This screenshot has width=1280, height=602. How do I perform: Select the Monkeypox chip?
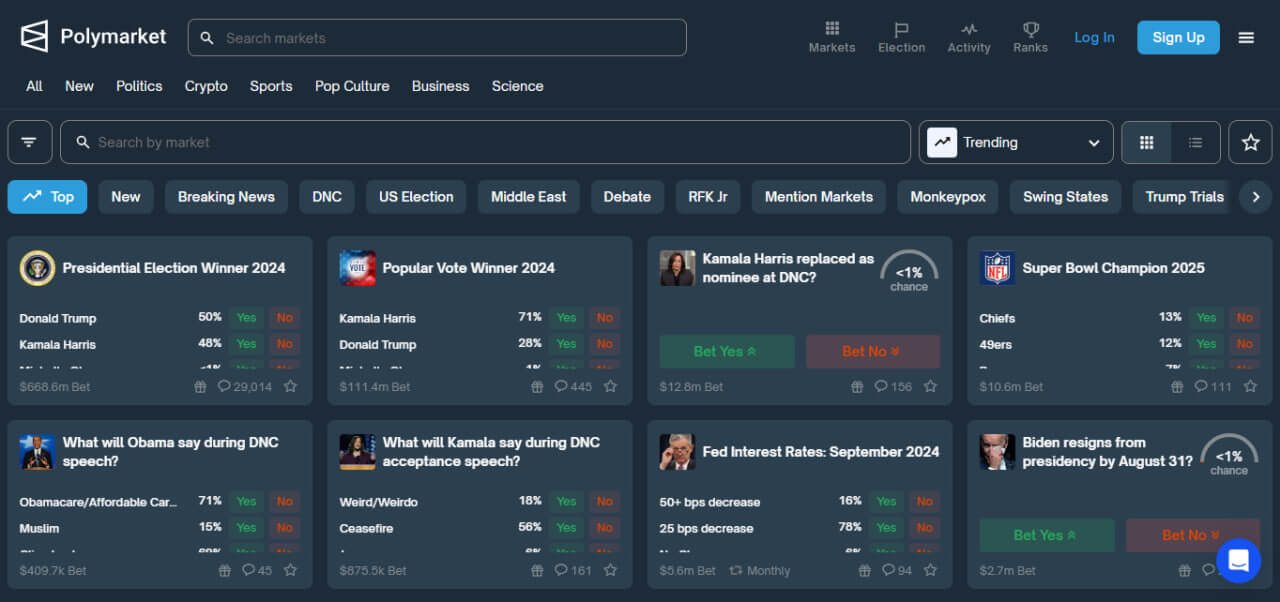pos(948,197)
